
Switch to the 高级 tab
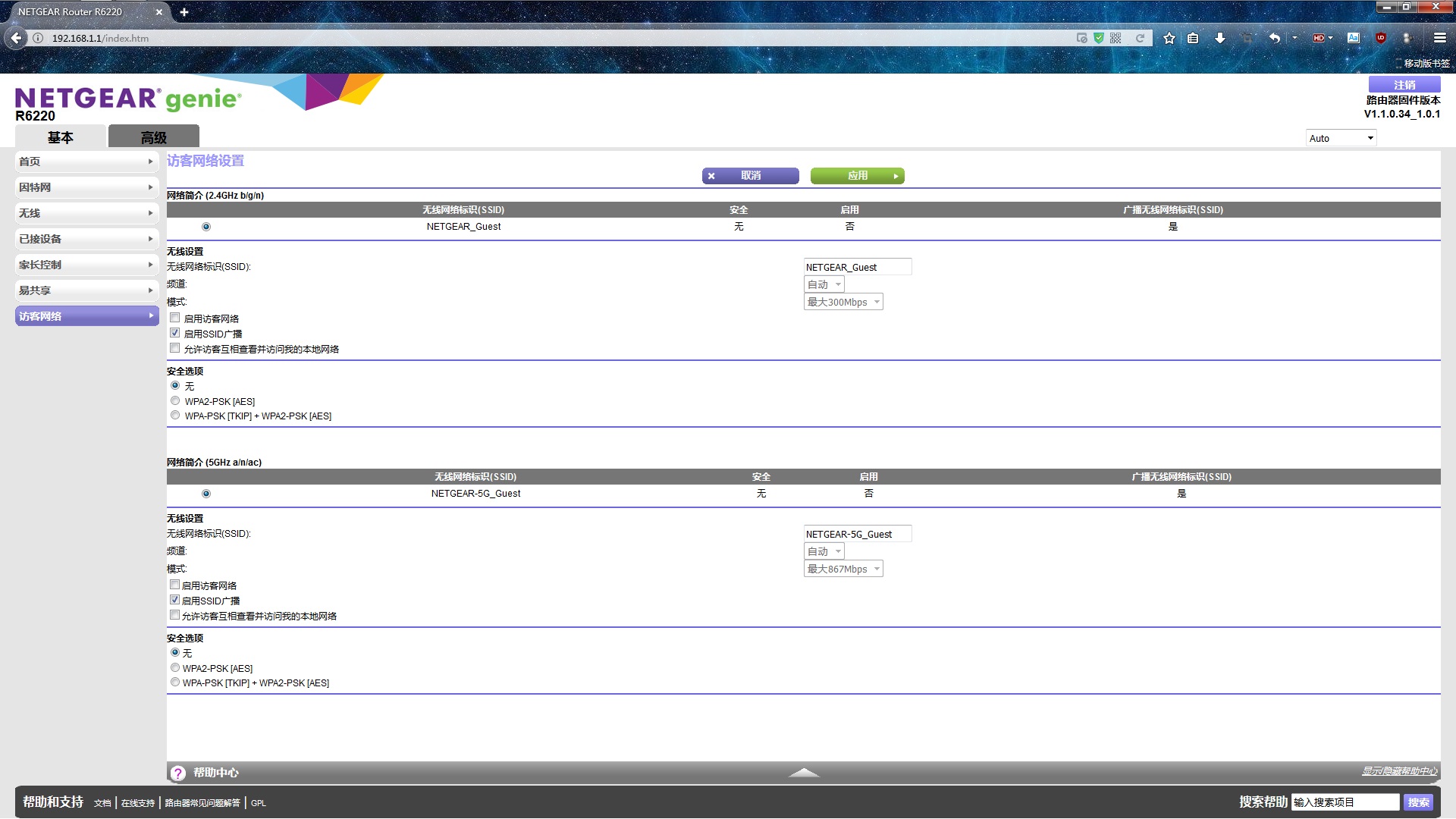[154, 137]
